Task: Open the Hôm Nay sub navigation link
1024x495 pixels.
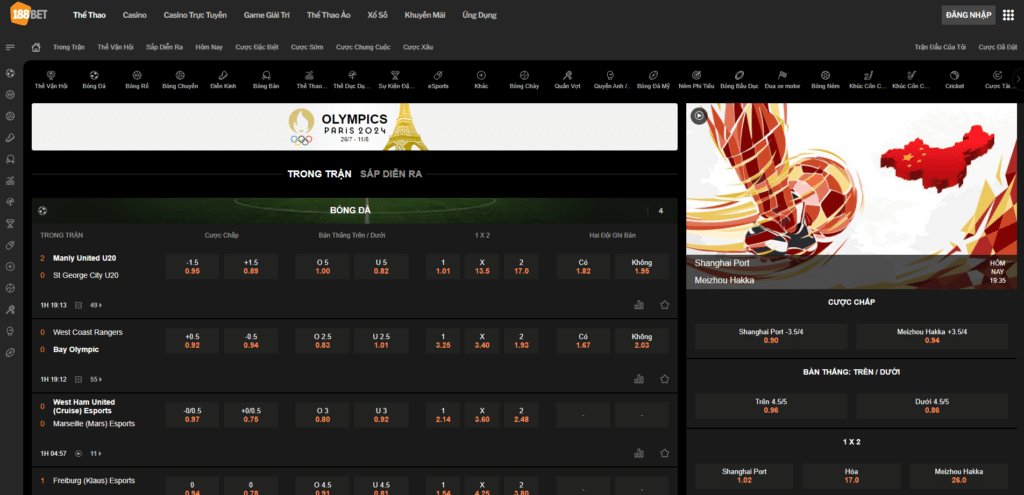Action: (209, 47)
